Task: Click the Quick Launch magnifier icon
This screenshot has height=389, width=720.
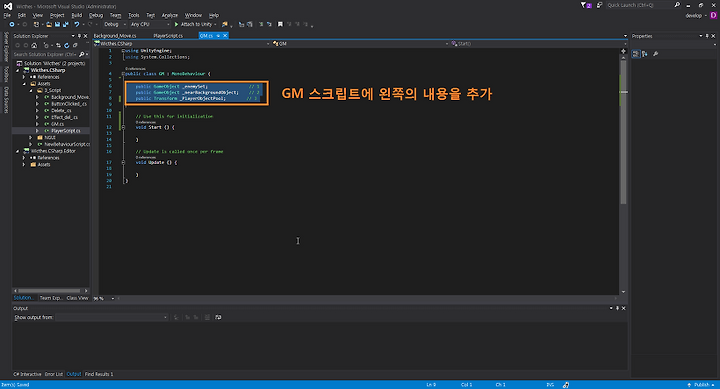Action: [x=677, y=5]
